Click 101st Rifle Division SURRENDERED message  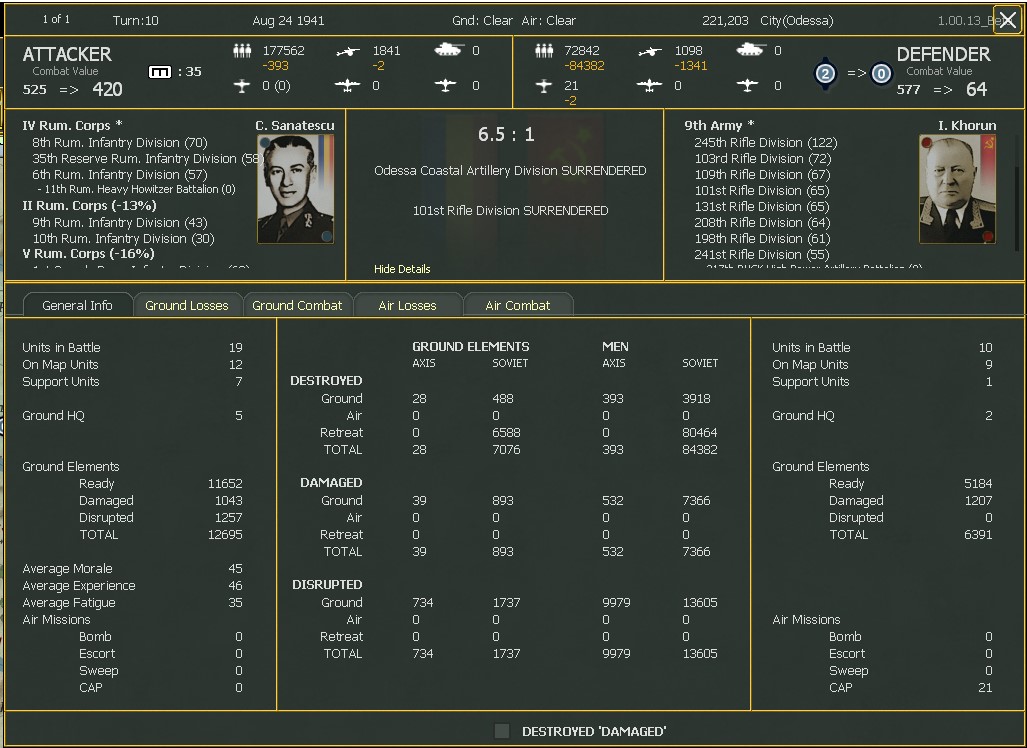pyautogui.click(x=510, y=210)
